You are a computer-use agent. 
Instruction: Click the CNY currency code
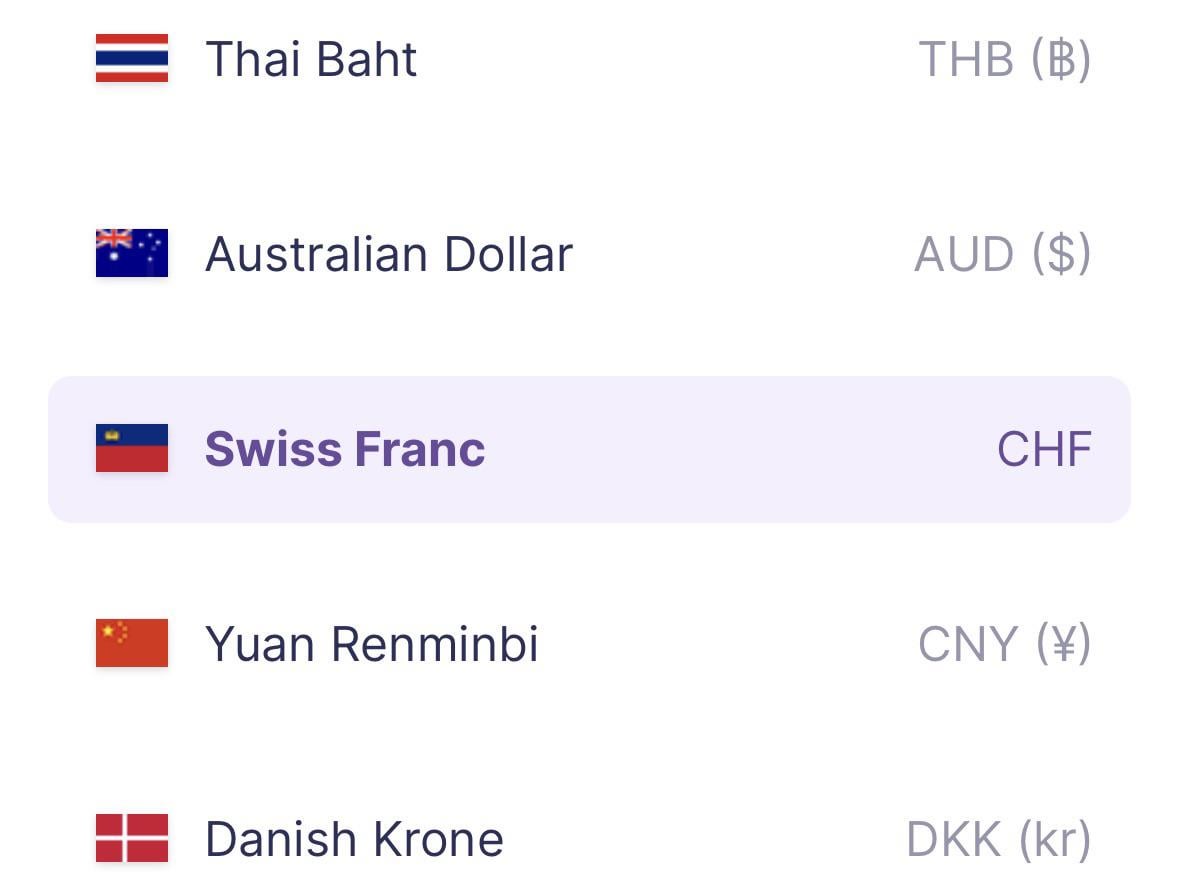click(967, 644)
